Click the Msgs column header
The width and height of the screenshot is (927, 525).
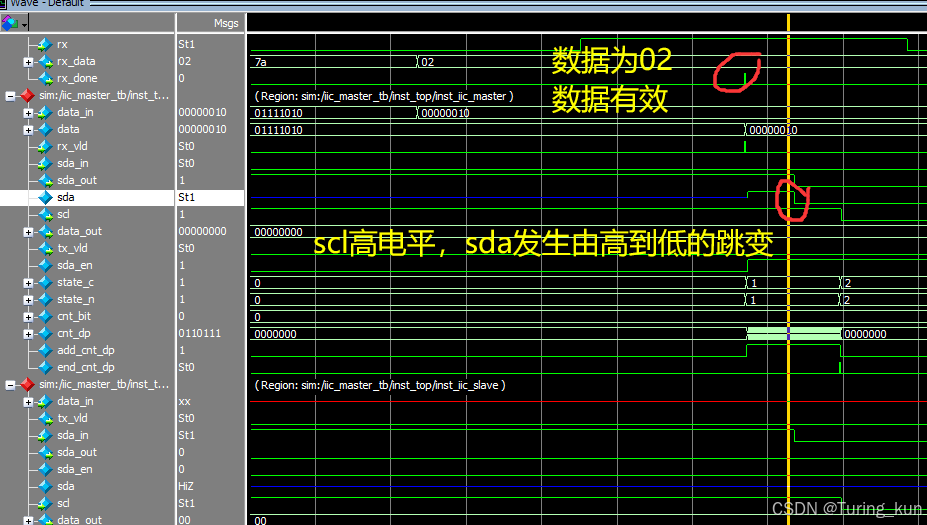[226, 23]
